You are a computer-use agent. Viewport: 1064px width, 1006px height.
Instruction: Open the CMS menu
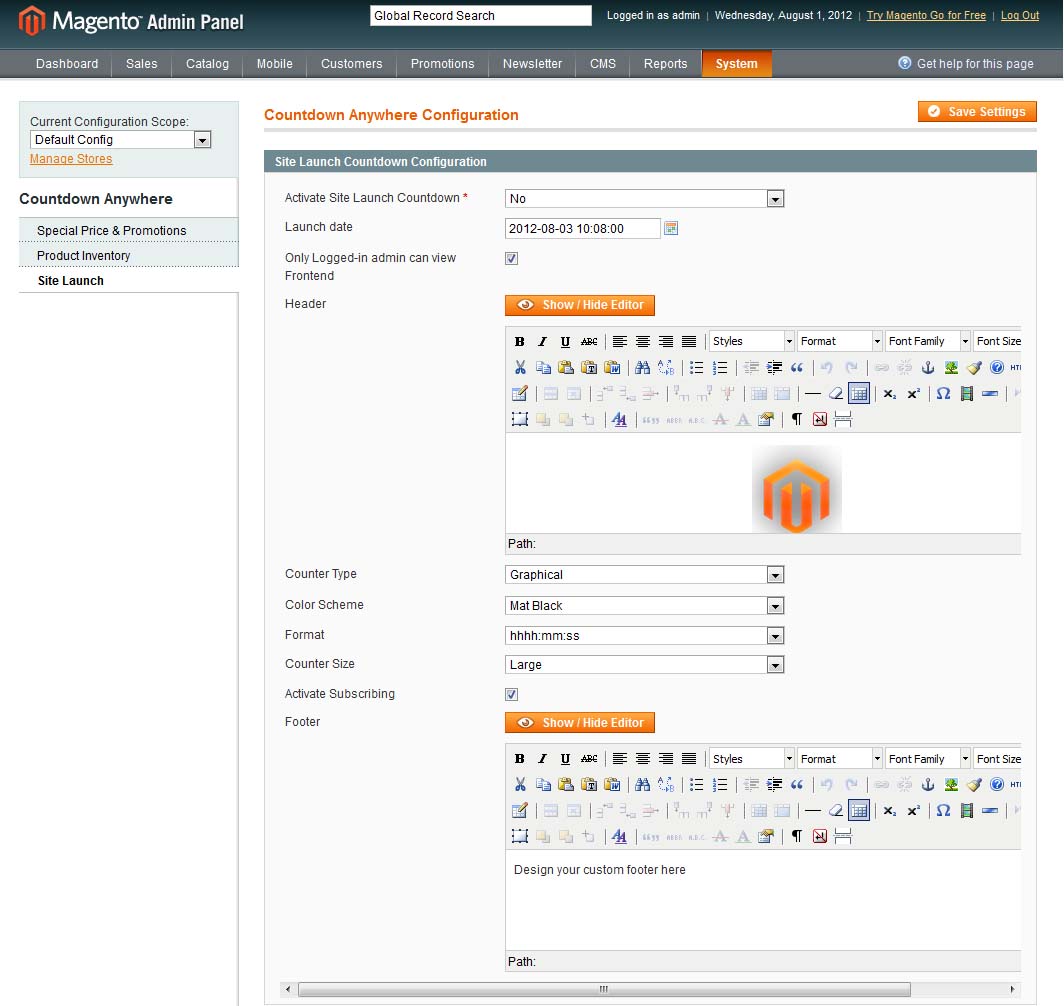(x=603, y=64)
